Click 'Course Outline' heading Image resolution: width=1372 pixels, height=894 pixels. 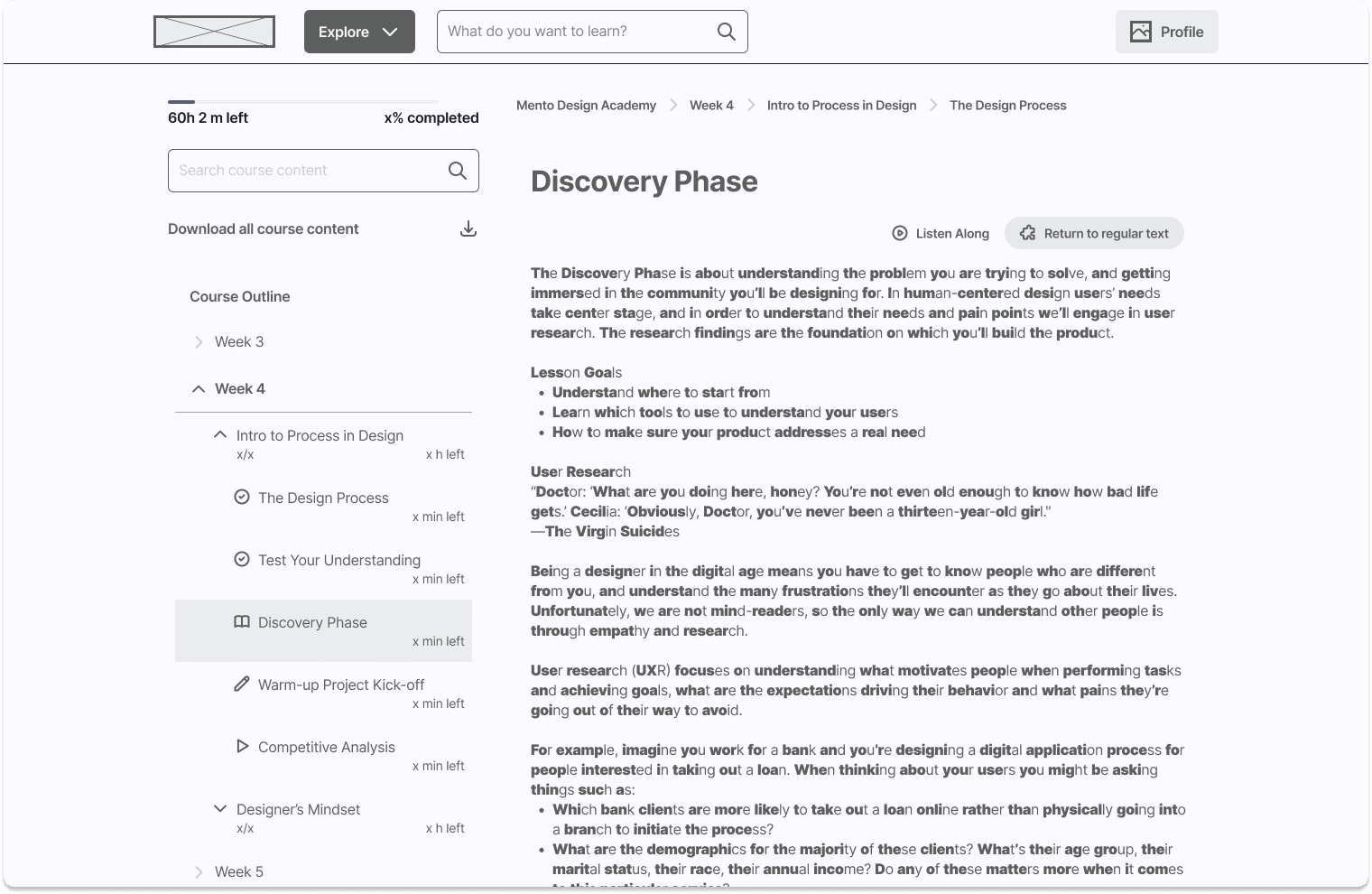click(240, 297)
